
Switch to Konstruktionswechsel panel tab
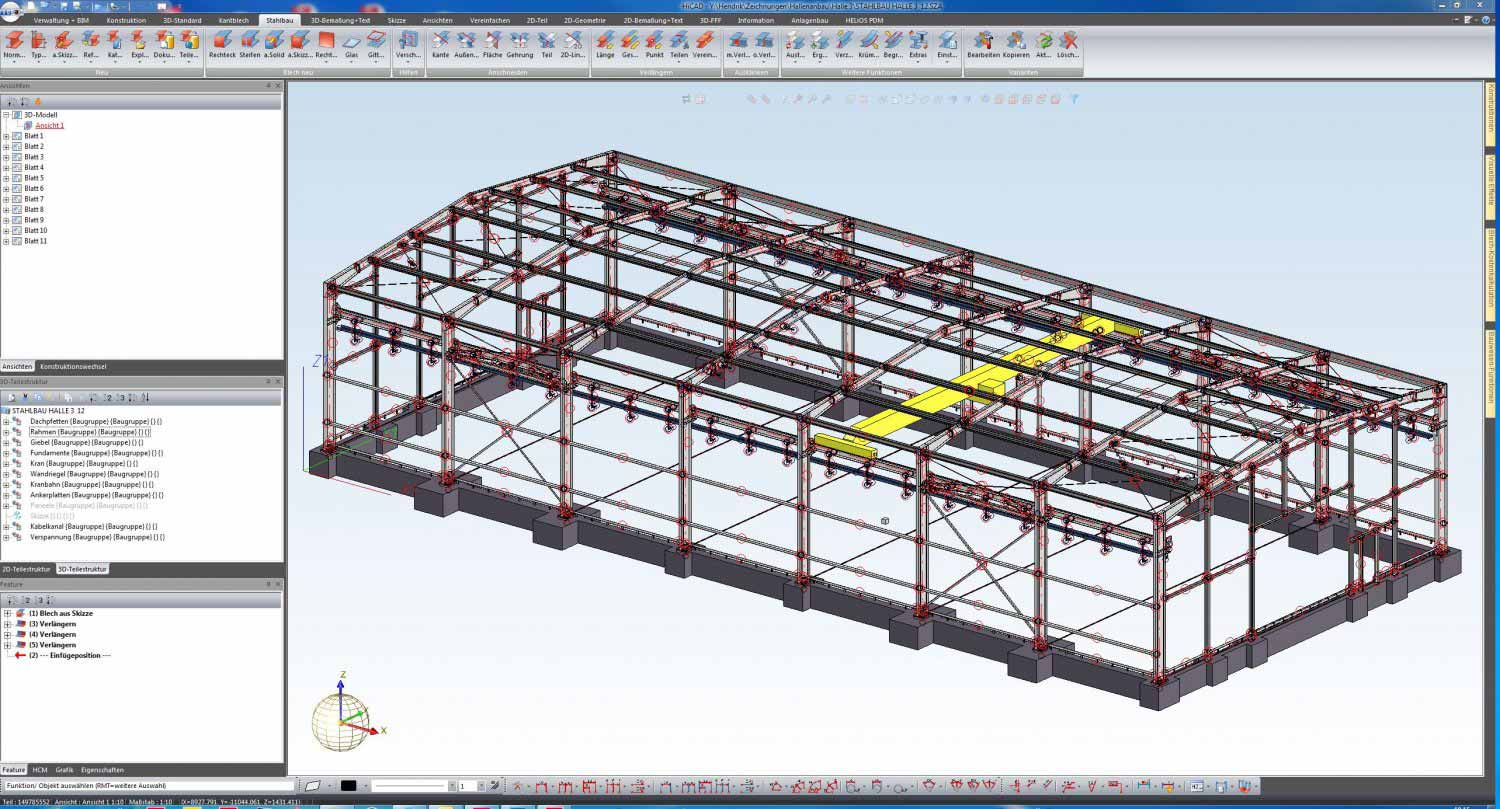coord(73,367)
